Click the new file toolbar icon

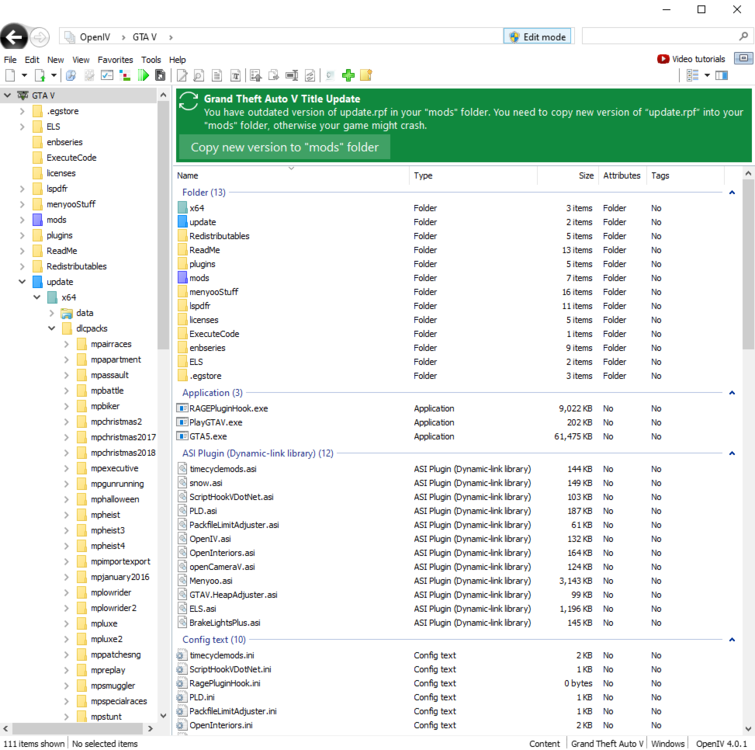coord(10,75)
